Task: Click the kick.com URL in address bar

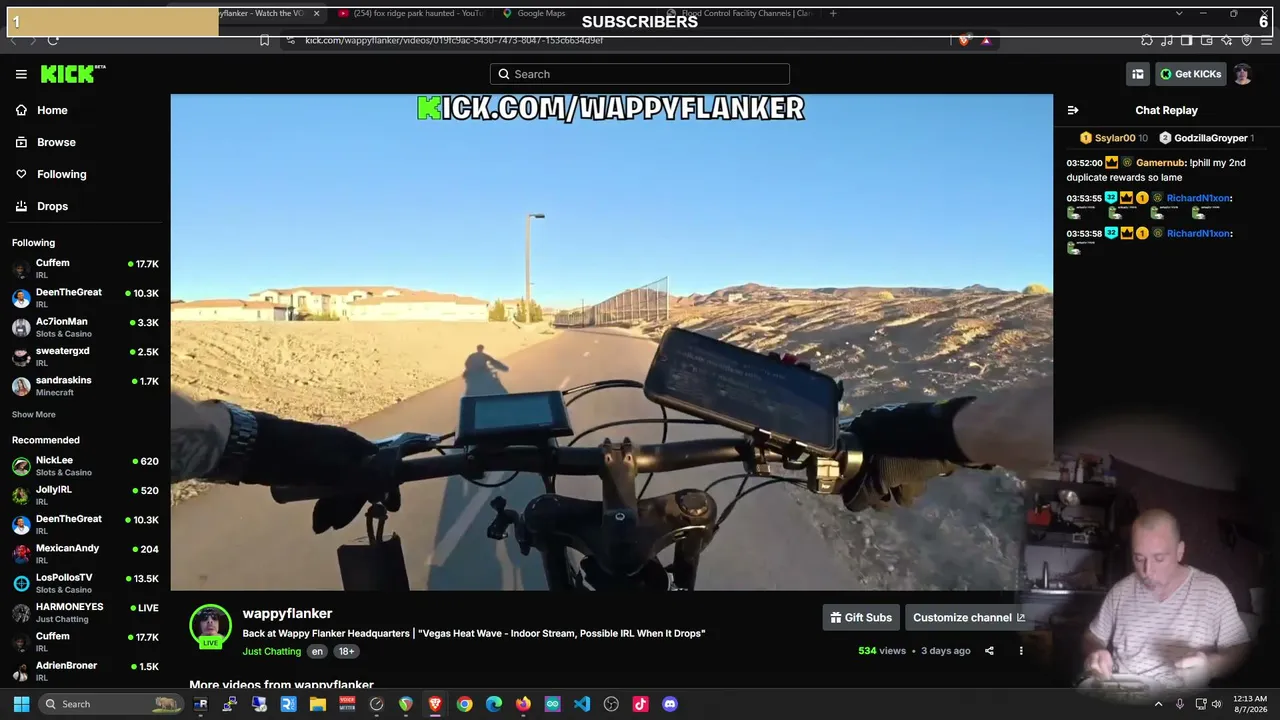Action: (x=454, y=40)
